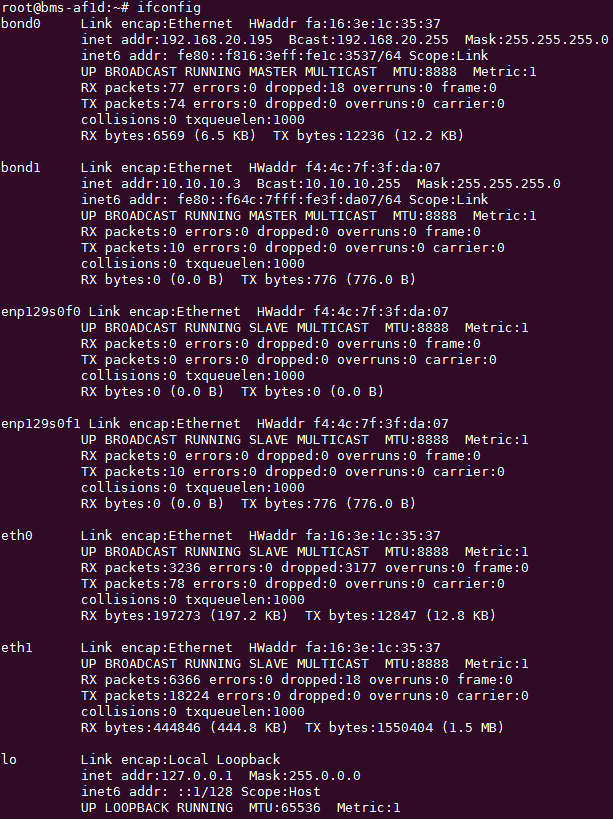Click eth1 TX bytes:1550404 value

[x=369, y=728]
